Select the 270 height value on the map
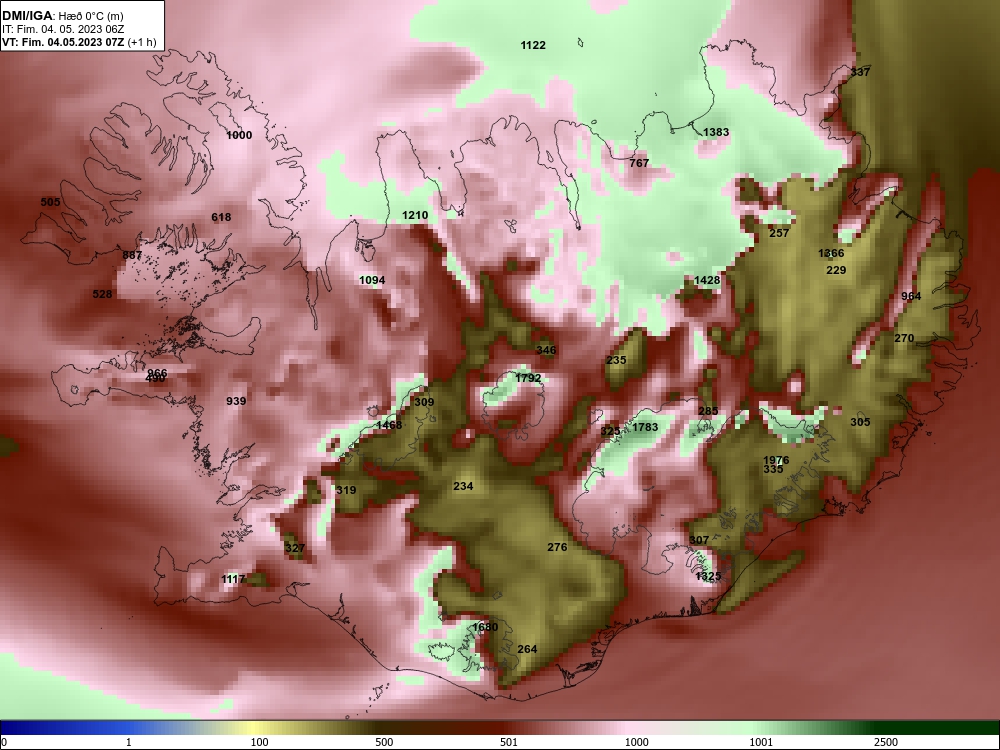The width and height of the screenshot is (1000, 750). pyautogui.click(x=904, y=339)
